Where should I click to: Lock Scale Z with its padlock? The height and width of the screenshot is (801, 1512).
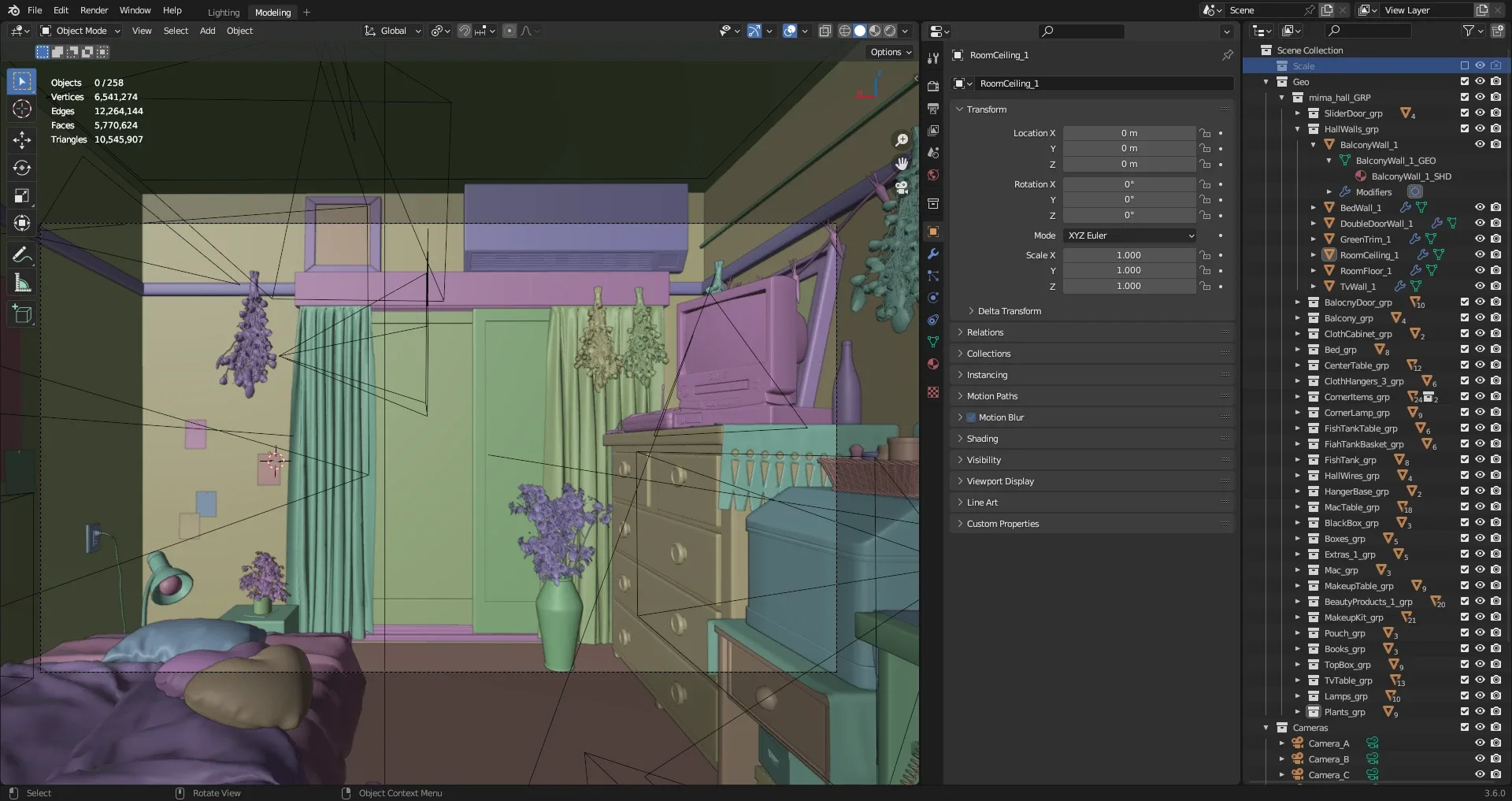pyautogui.click(x=1204, y=286)
